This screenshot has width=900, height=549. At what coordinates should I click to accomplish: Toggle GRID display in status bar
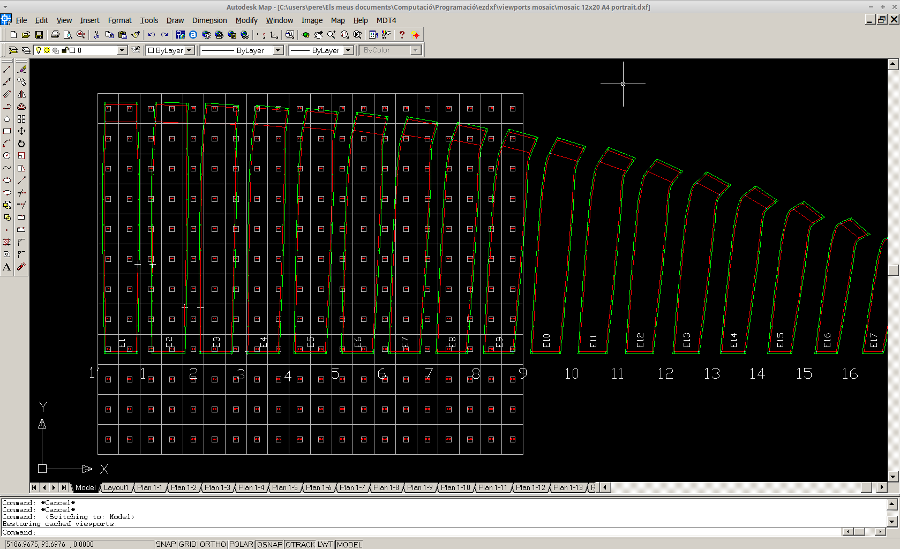click(187, 544)
